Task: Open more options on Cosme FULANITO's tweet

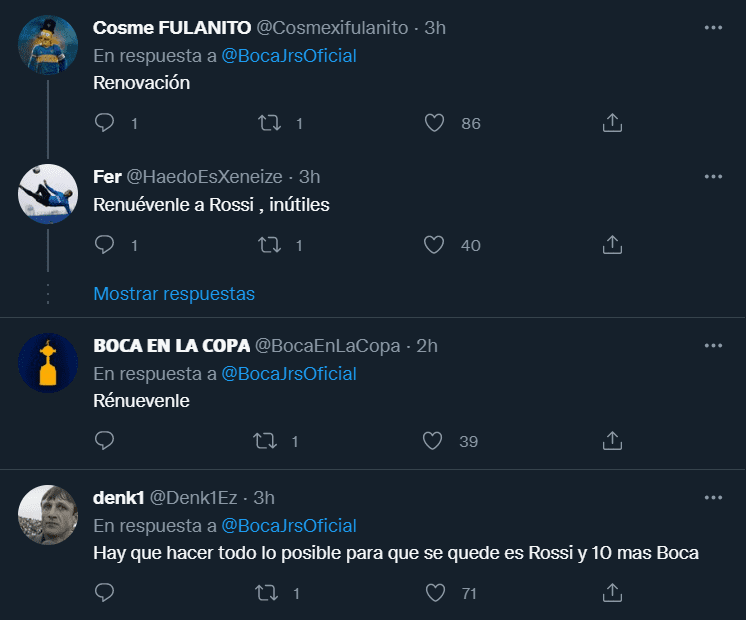Action: click(x=713, y=28)
